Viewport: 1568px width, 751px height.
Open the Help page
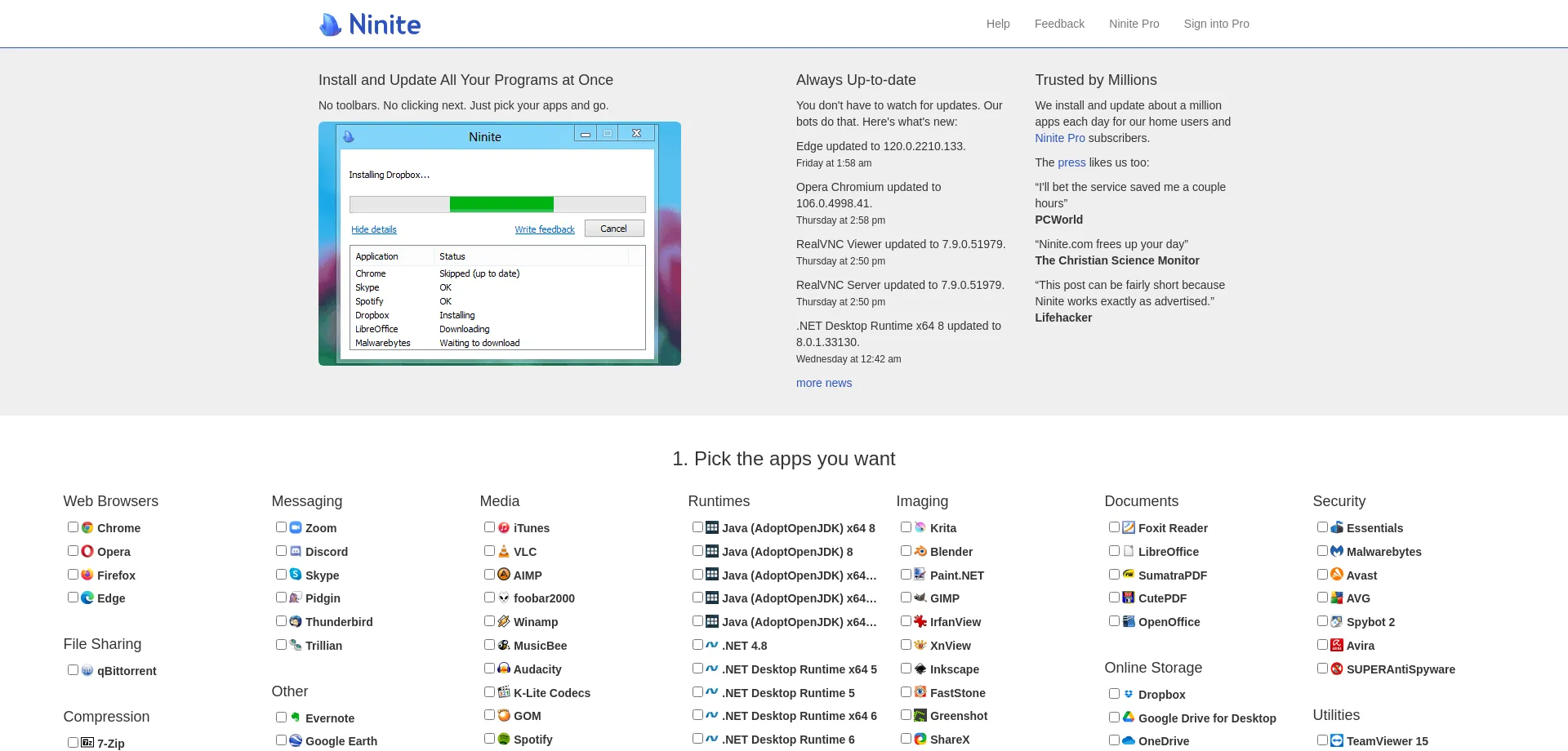pyautogui.click(x=998, y=24)
